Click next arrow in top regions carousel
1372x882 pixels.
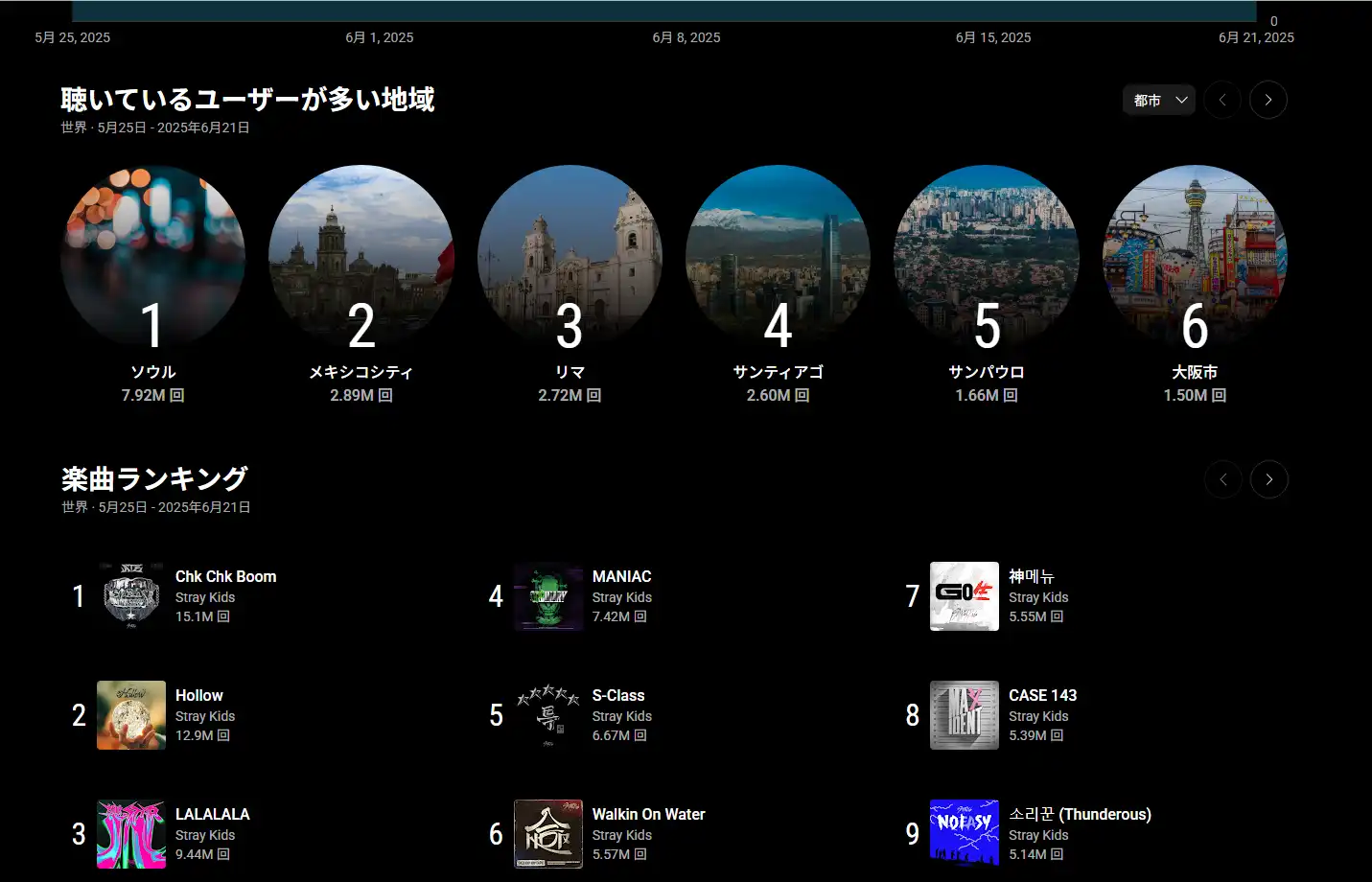[x=1267, y=100]
